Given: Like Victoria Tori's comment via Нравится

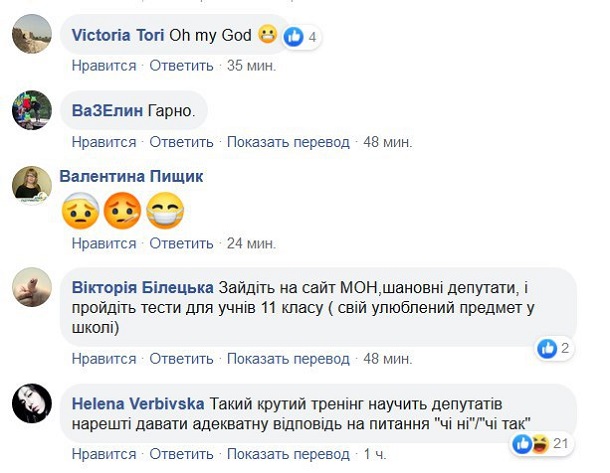Looking at the screenshot, I should click(x=104, y=66).
